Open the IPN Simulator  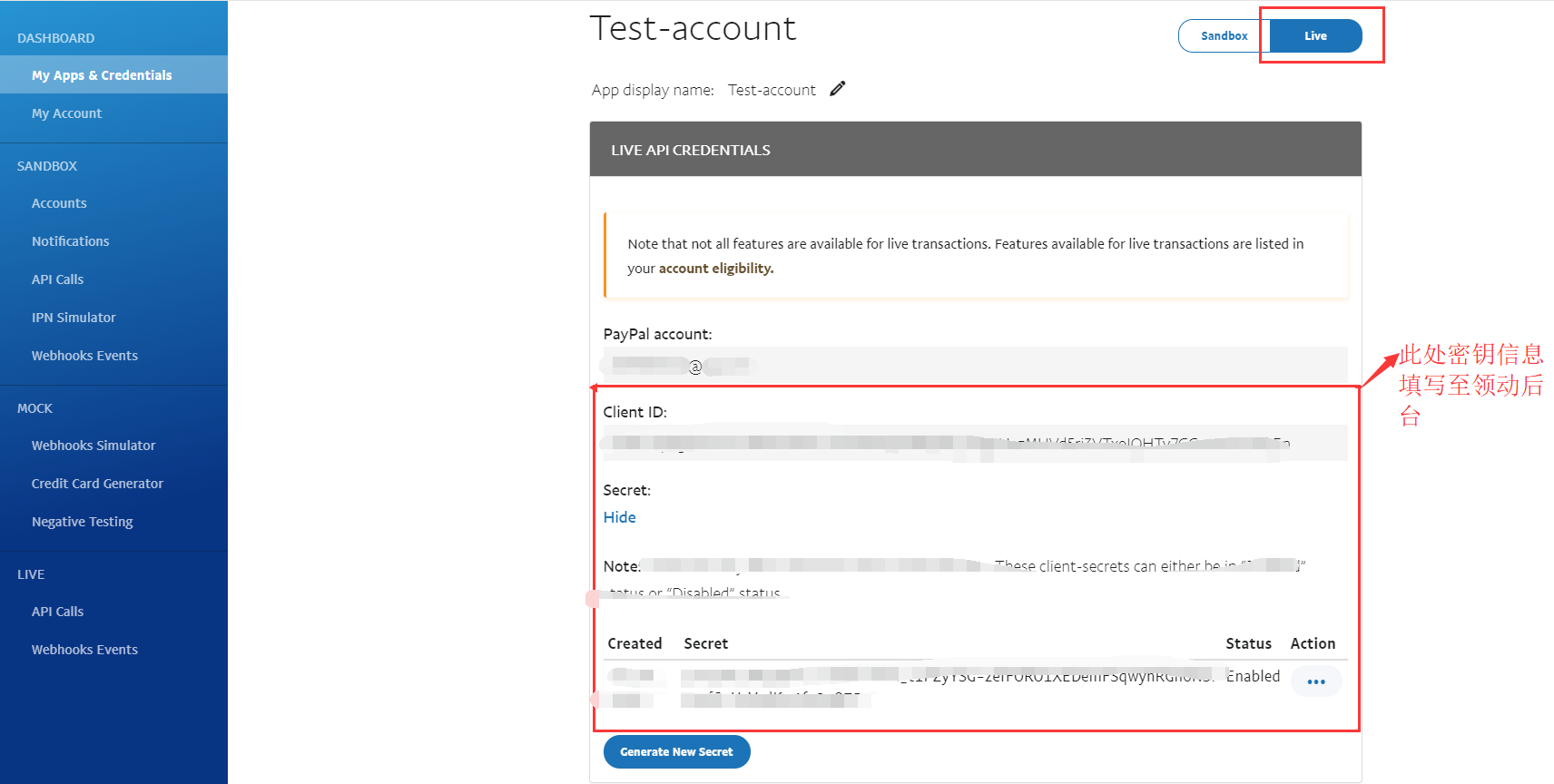pos(74,318)
